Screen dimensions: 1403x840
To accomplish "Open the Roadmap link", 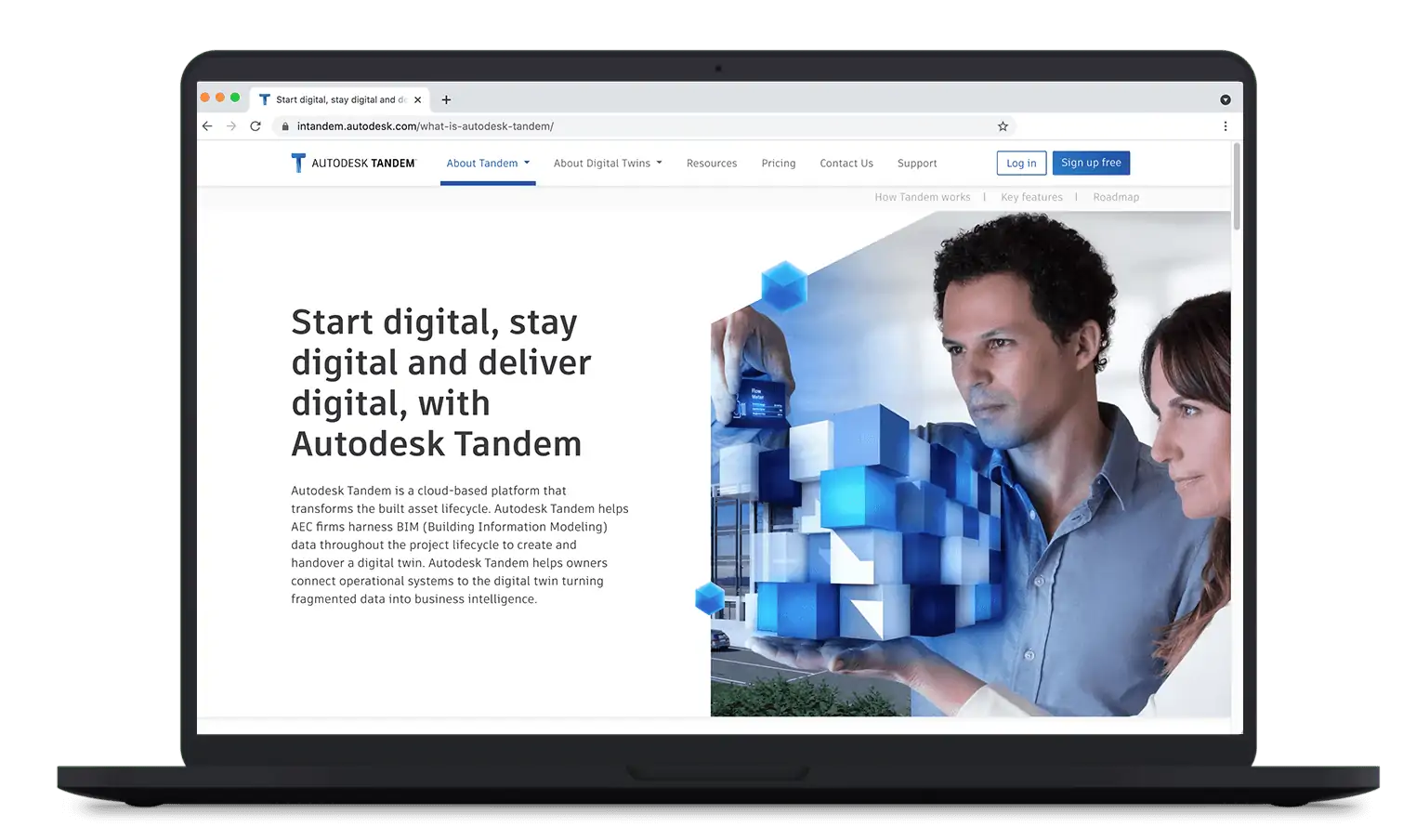I will coord(1116,197).
